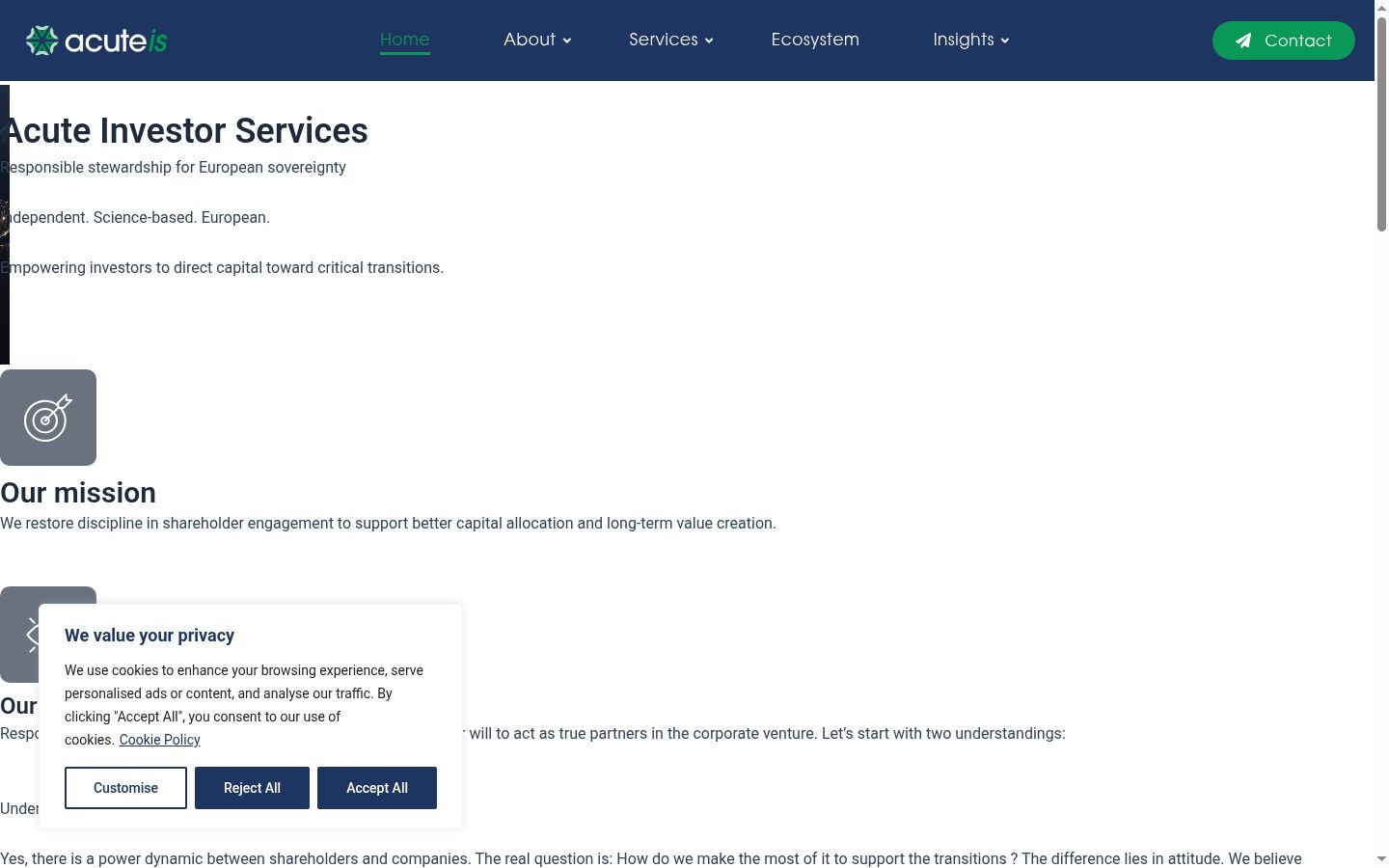Viewport: 1389px width, 868px height.
Task: Click the "Our mission" heading
Action: (78, 493)
